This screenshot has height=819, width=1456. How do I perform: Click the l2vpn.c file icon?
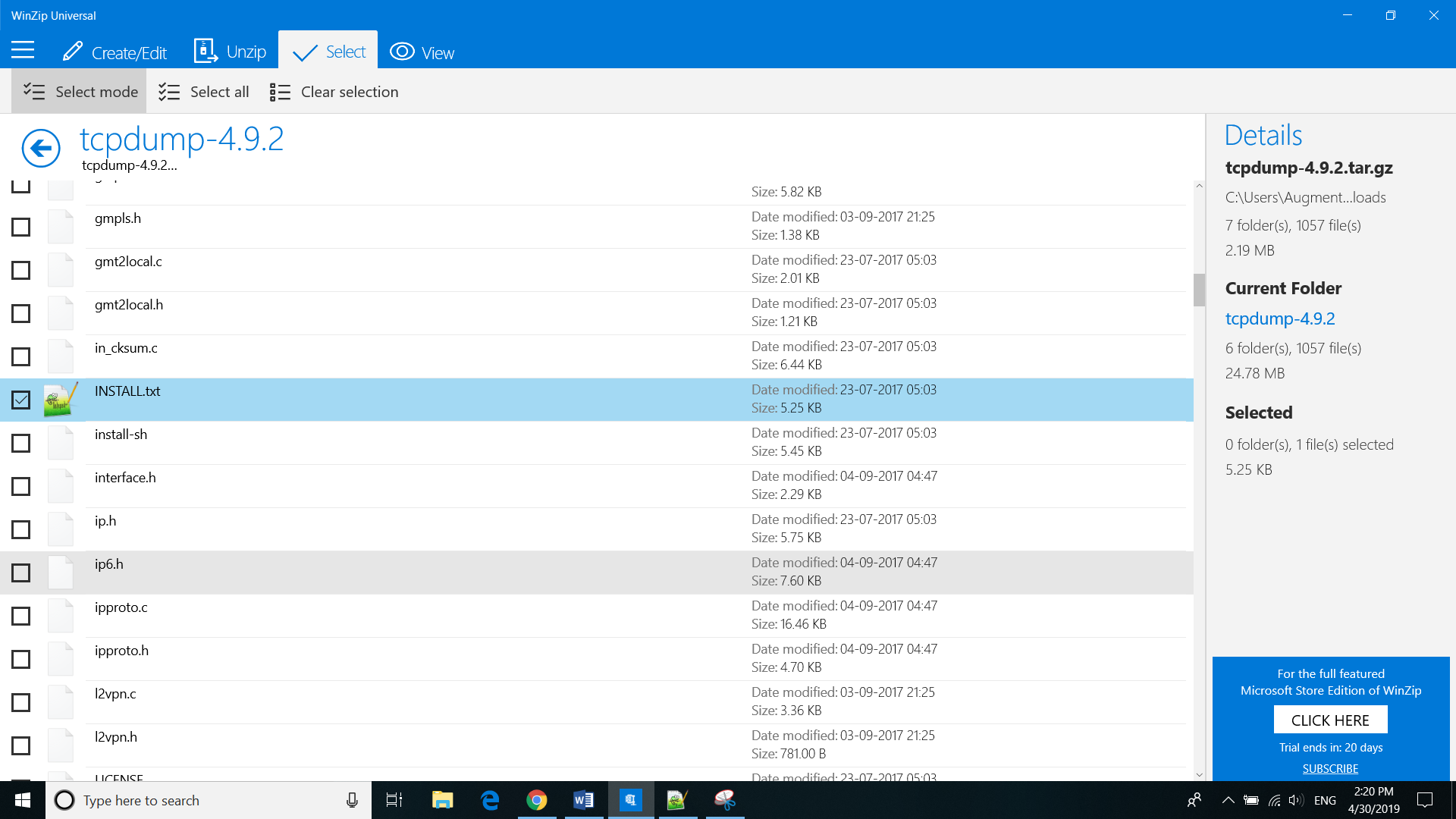pyautogui.click(x=61, y=702)
